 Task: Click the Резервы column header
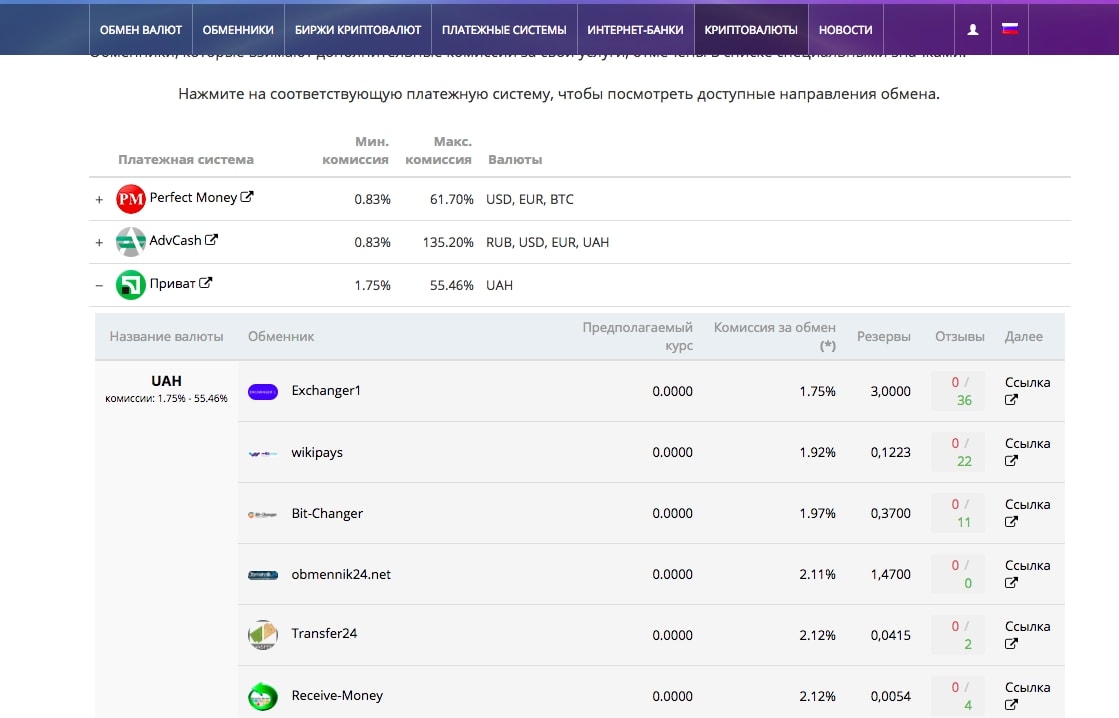click(x=883, y=336)
